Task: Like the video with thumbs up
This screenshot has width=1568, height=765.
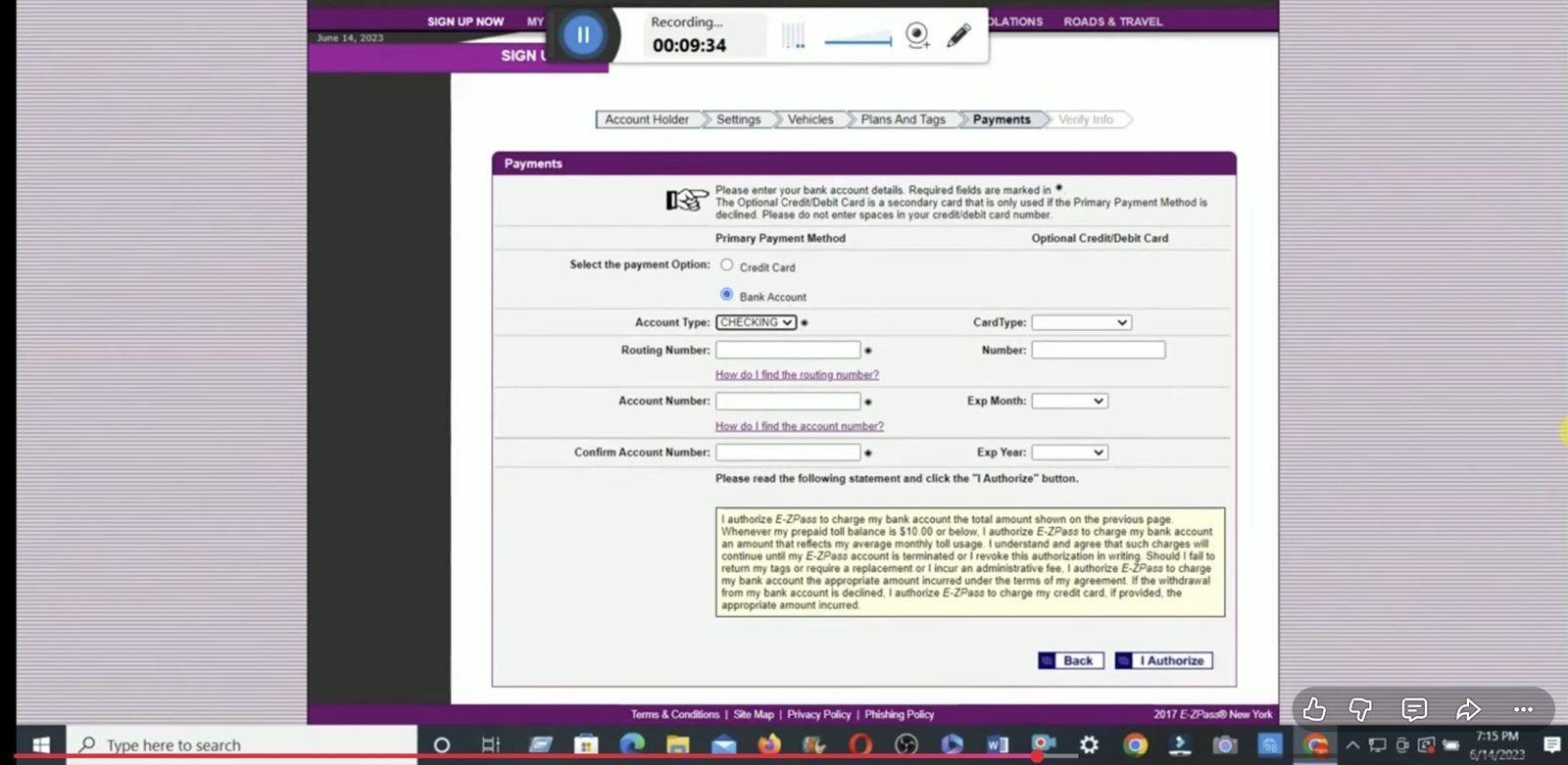Action: click(1314, 709)
